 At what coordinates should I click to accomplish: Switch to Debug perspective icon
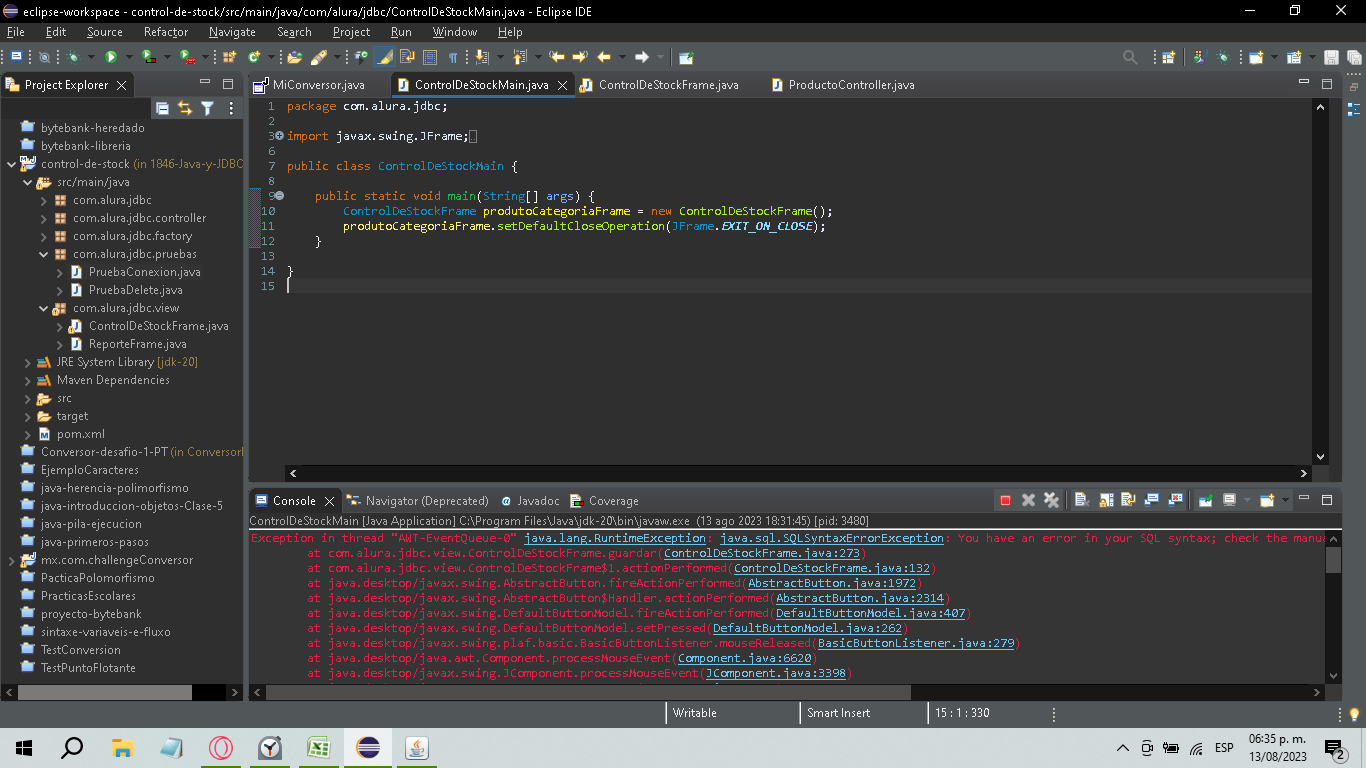point(1224,57)
